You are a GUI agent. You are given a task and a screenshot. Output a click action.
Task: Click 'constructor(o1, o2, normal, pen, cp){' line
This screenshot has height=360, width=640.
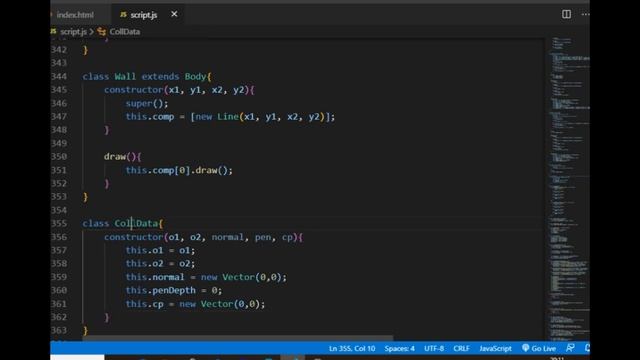click(x=203, y=237)
